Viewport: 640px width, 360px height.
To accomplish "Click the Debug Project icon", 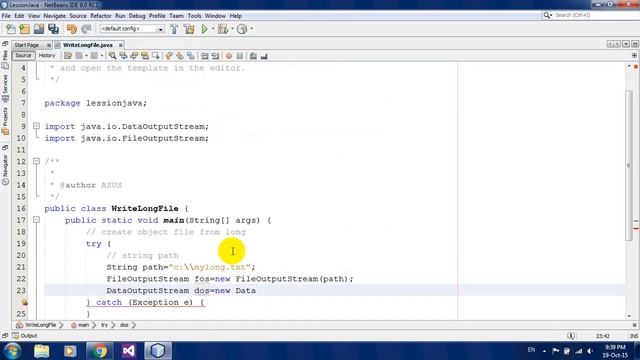I will pyautogui.click(x=223, y=29).
